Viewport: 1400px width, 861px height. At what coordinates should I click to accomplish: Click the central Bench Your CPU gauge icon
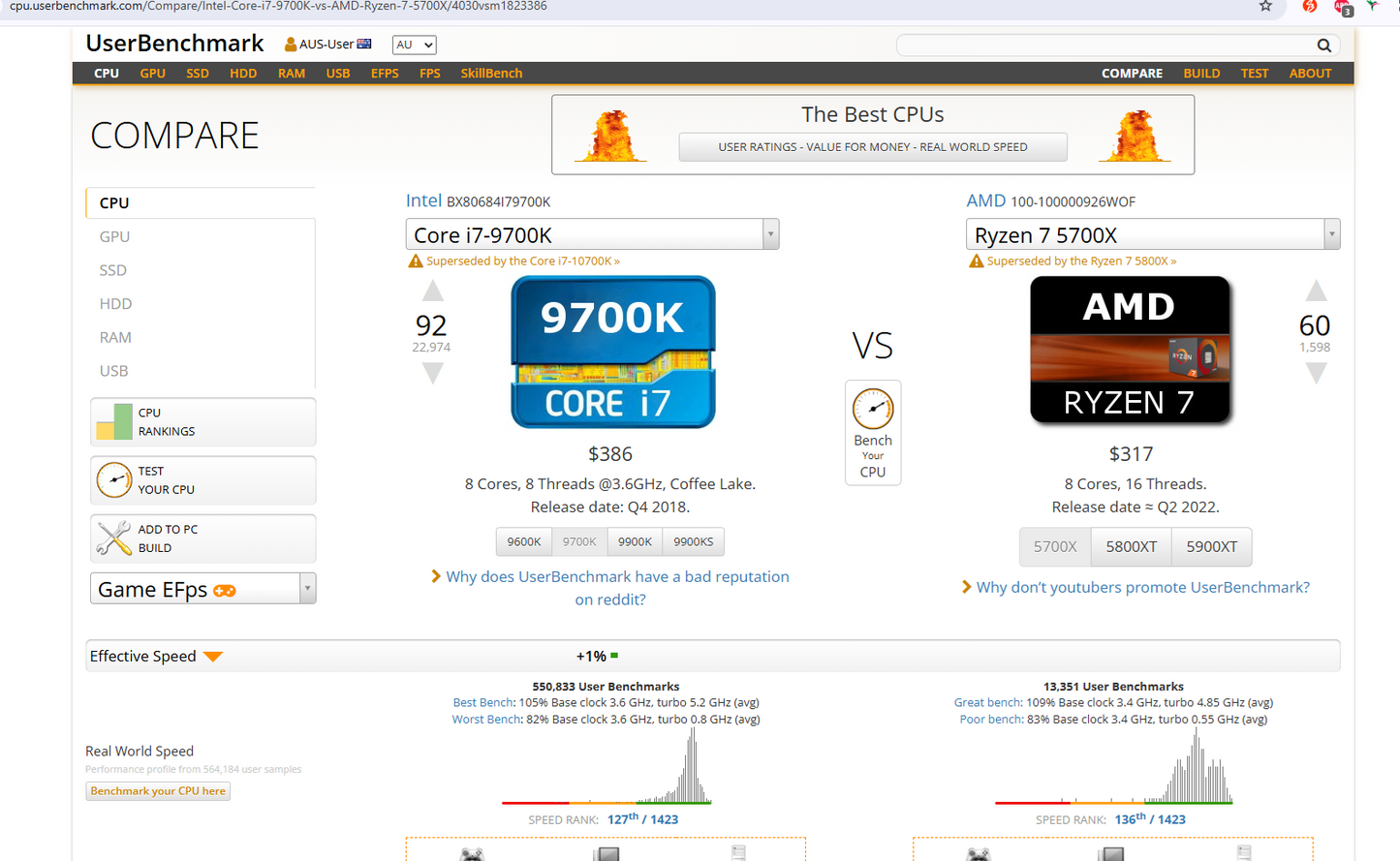[x=872, y=408]
